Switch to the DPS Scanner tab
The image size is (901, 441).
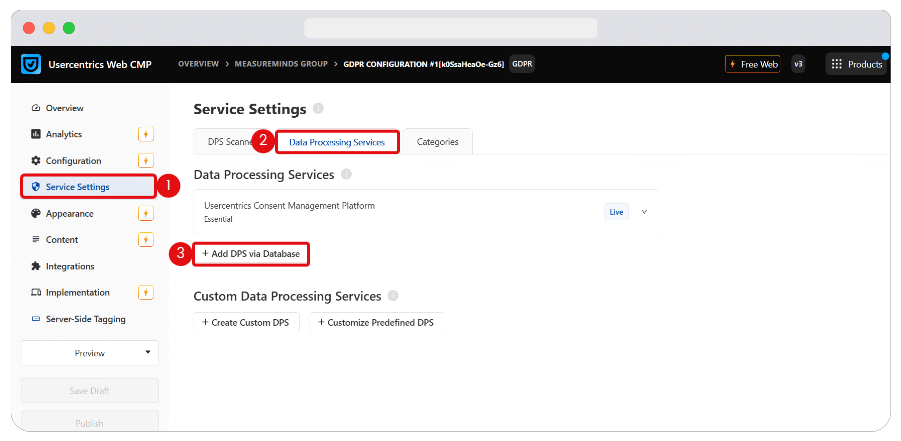click(x=230, y=141)
